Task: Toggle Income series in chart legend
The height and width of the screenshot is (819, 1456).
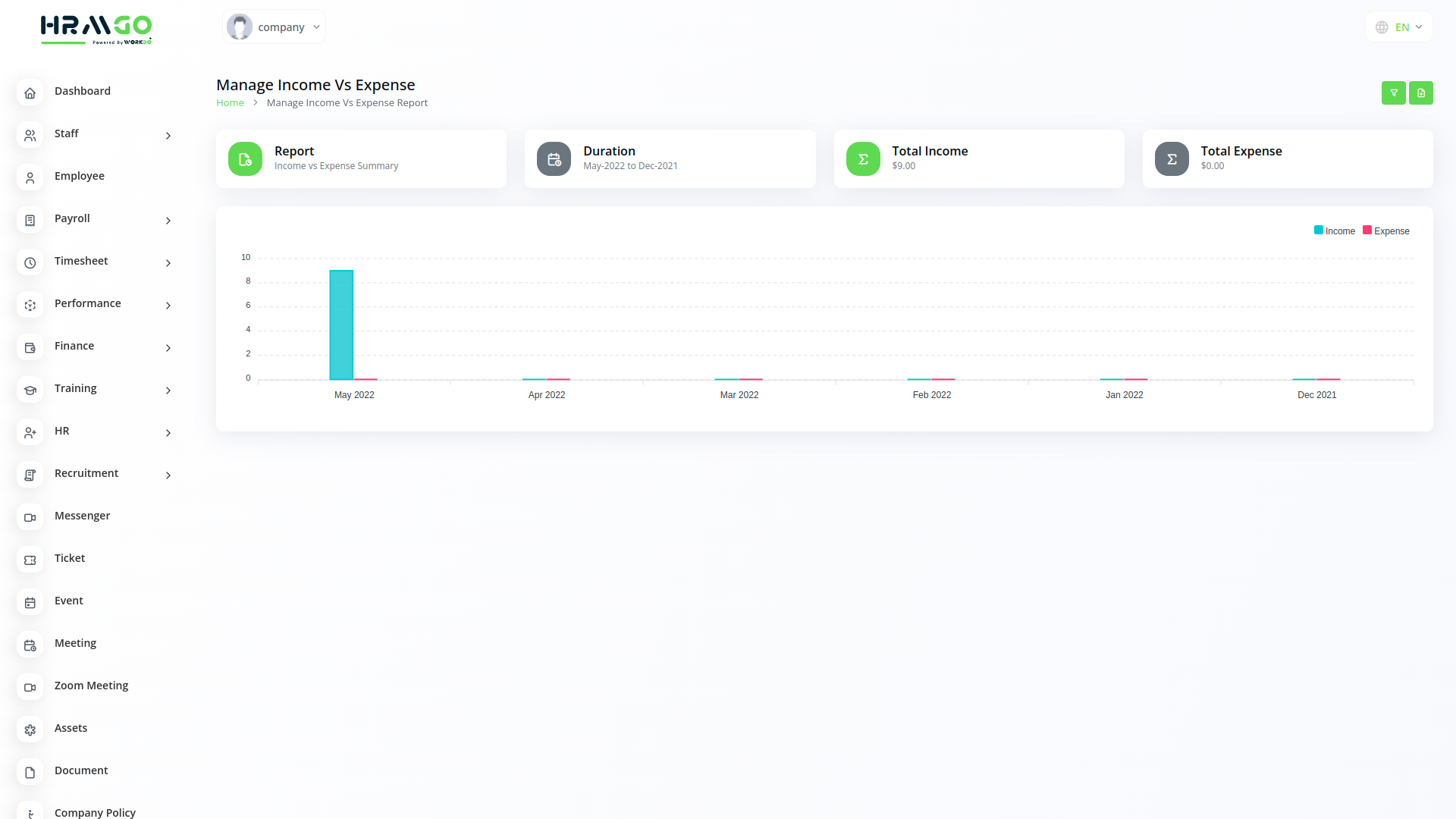Action: tap(1335, 231)
